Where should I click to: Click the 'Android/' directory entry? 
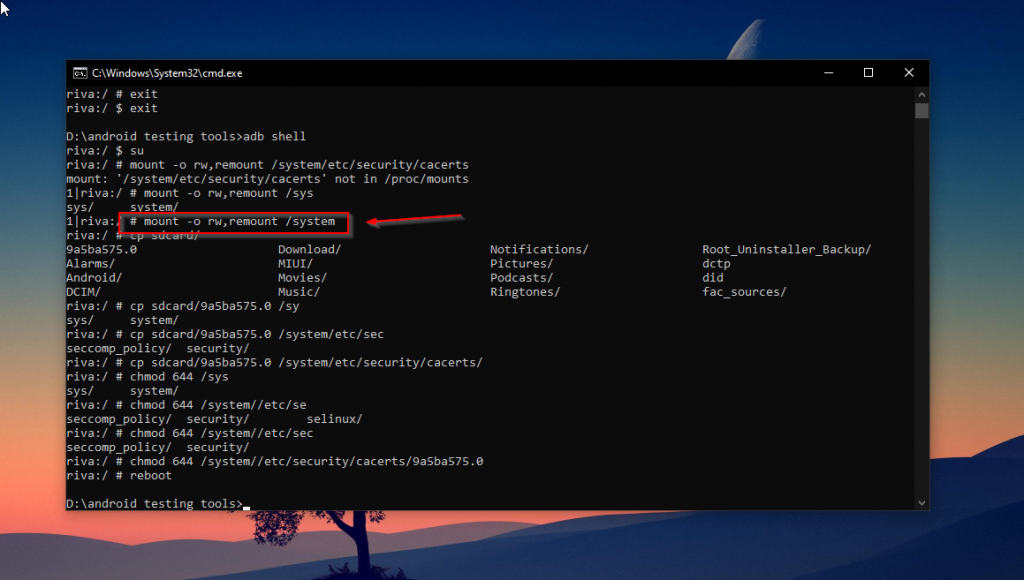(x=94, y=278)
